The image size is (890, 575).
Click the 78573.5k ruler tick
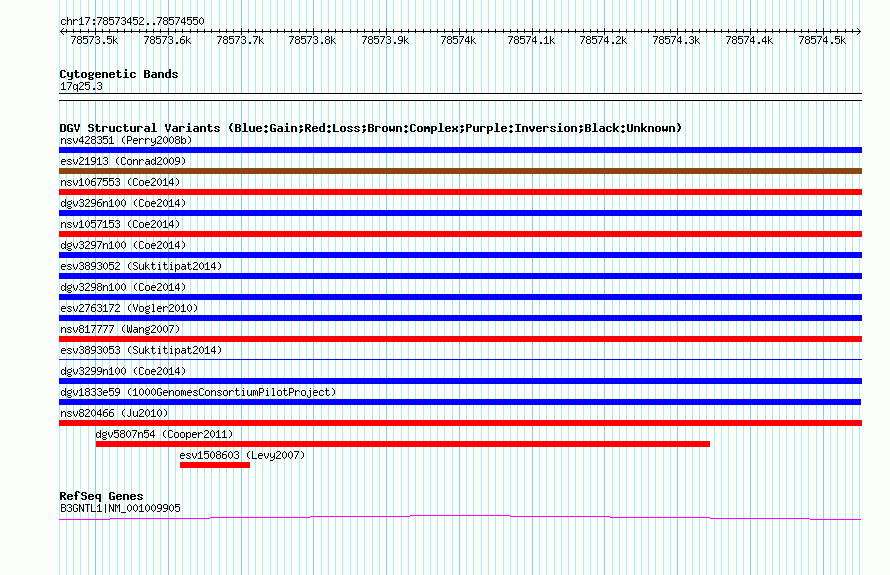(94, 40)
